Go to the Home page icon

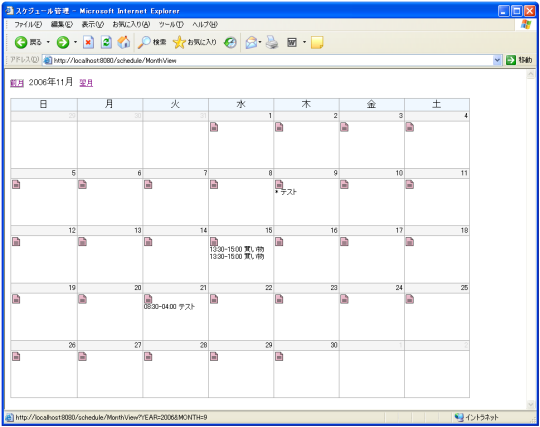point(124,42)
